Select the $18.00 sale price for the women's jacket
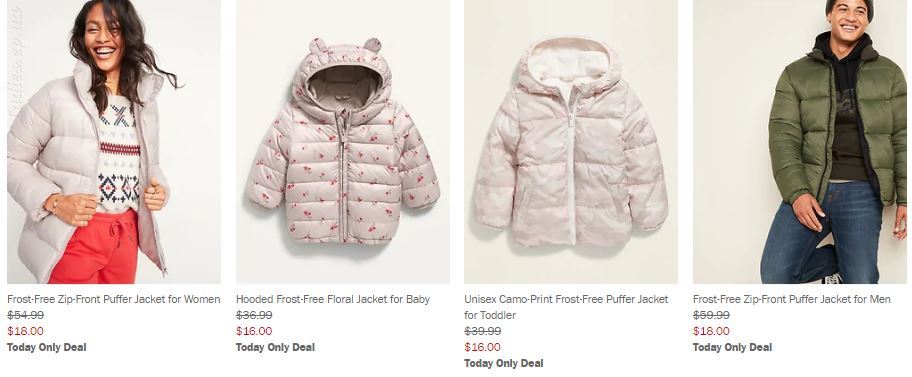Image resolution: width=912 pixels, height=377 pixels. click(25, 331)
